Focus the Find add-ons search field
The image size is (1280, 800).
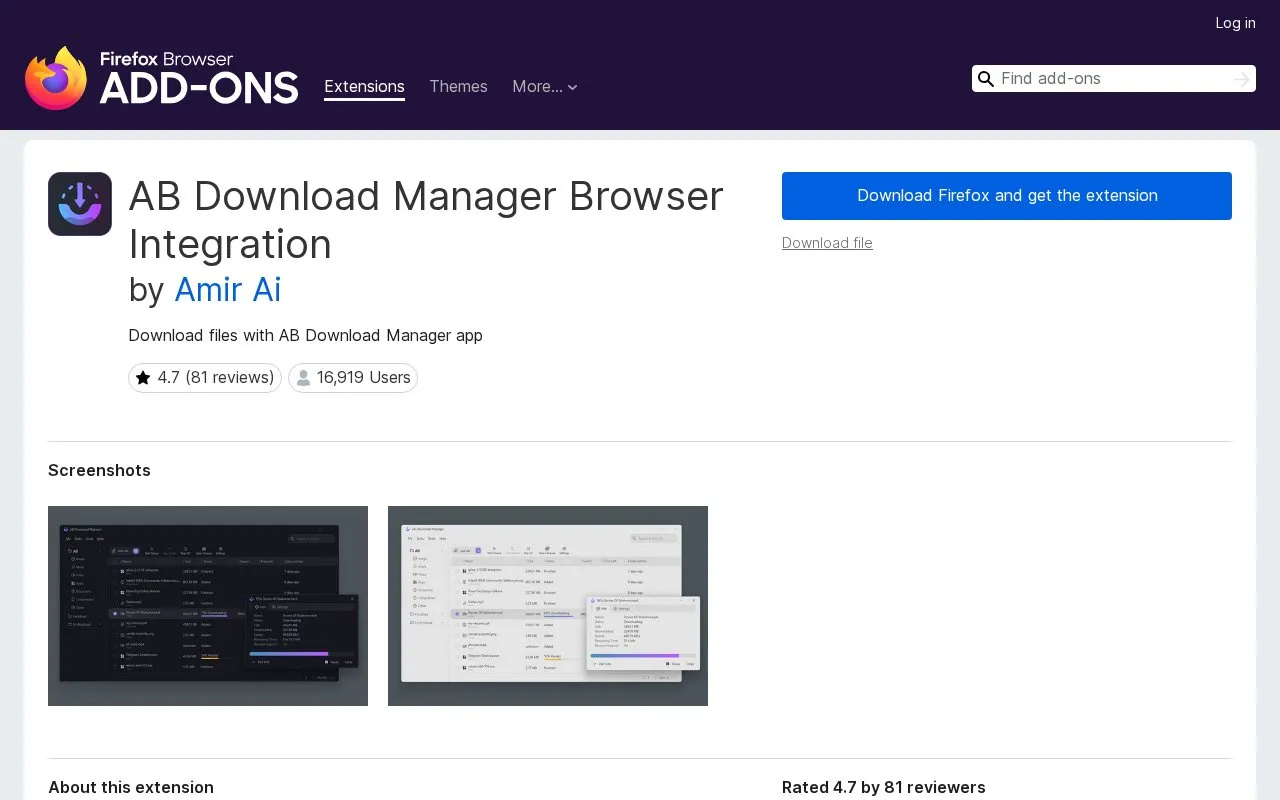[1113, 79]
